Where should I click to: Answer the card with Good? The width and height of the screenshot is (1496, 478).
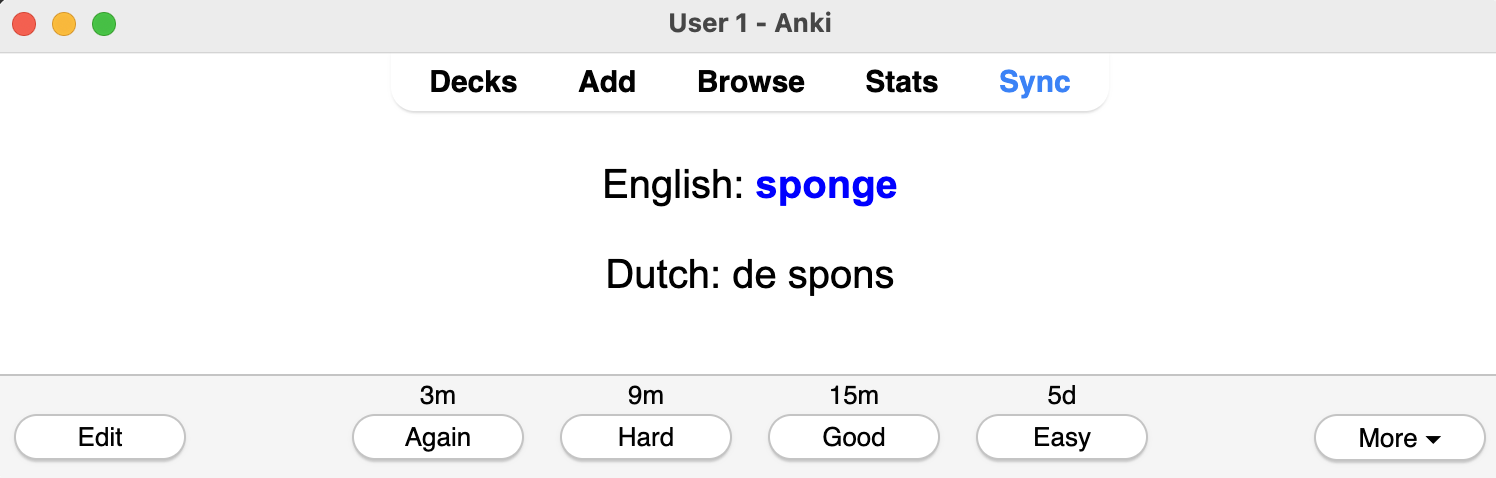(x=854, y=437)
